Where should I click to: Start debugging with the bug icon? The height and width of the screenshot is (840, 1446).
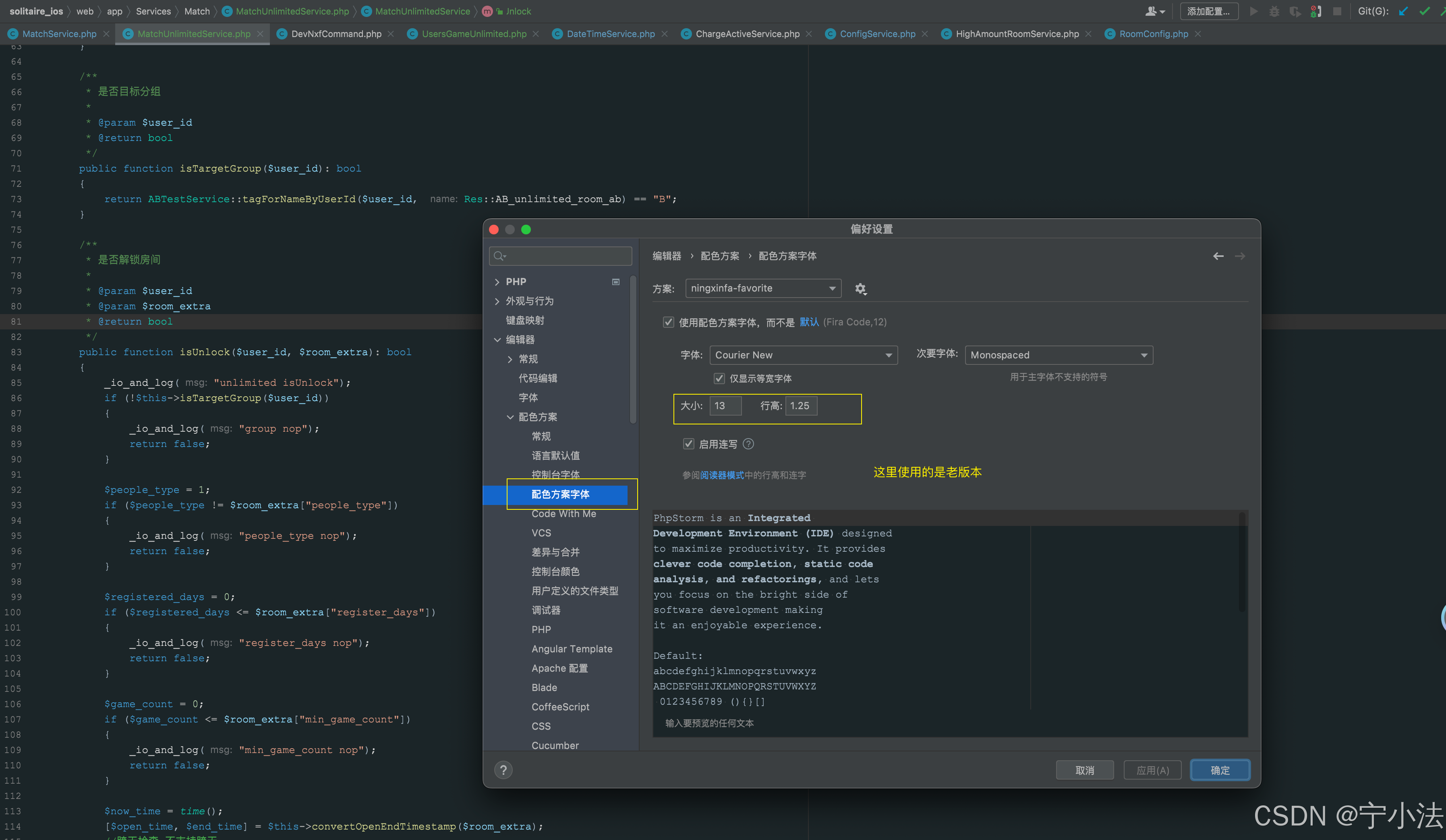click(1274, 11)
